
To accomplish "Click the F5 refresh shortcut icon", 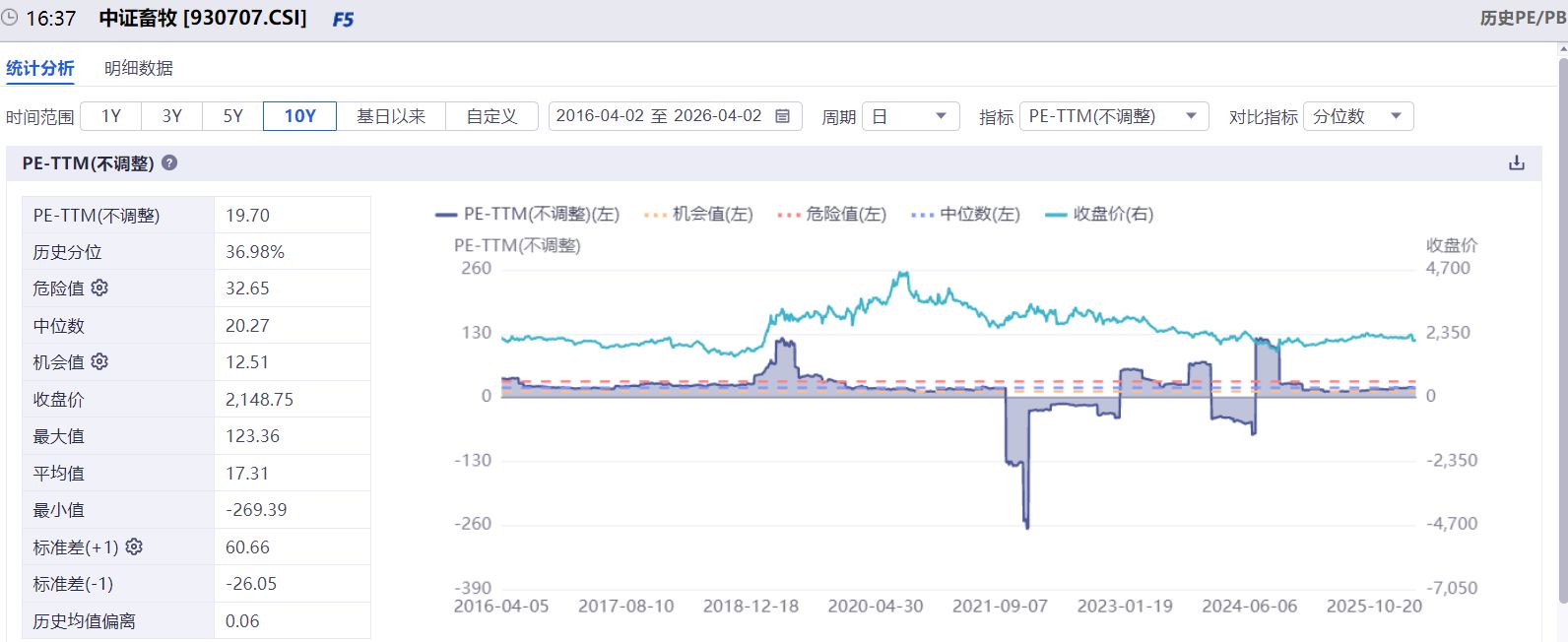I will tap(343, 19).
